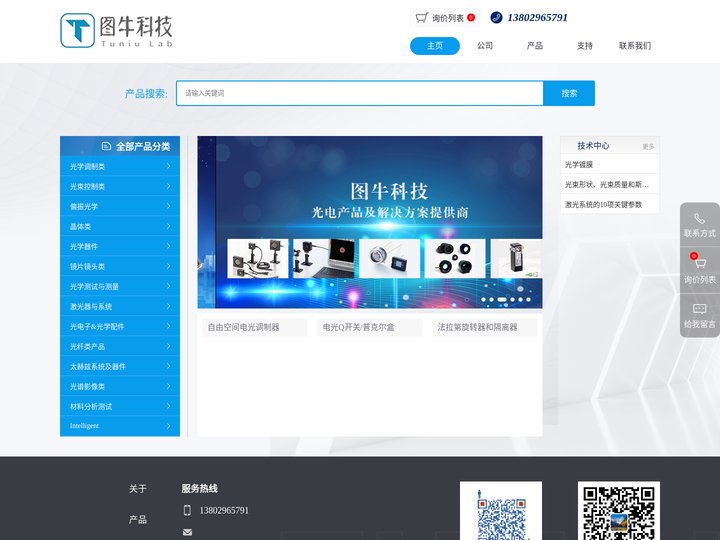Open the 材料分析测试 category
The image size is (720, 540).
click(x=120, y=406)
